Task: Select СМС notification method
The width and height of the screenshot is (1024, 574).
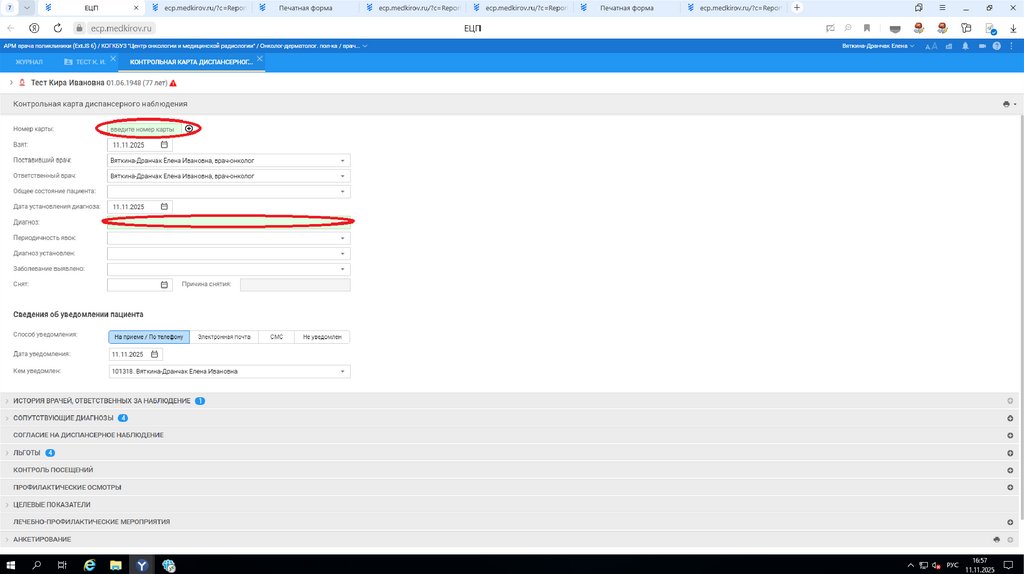Action: point(276,337)
